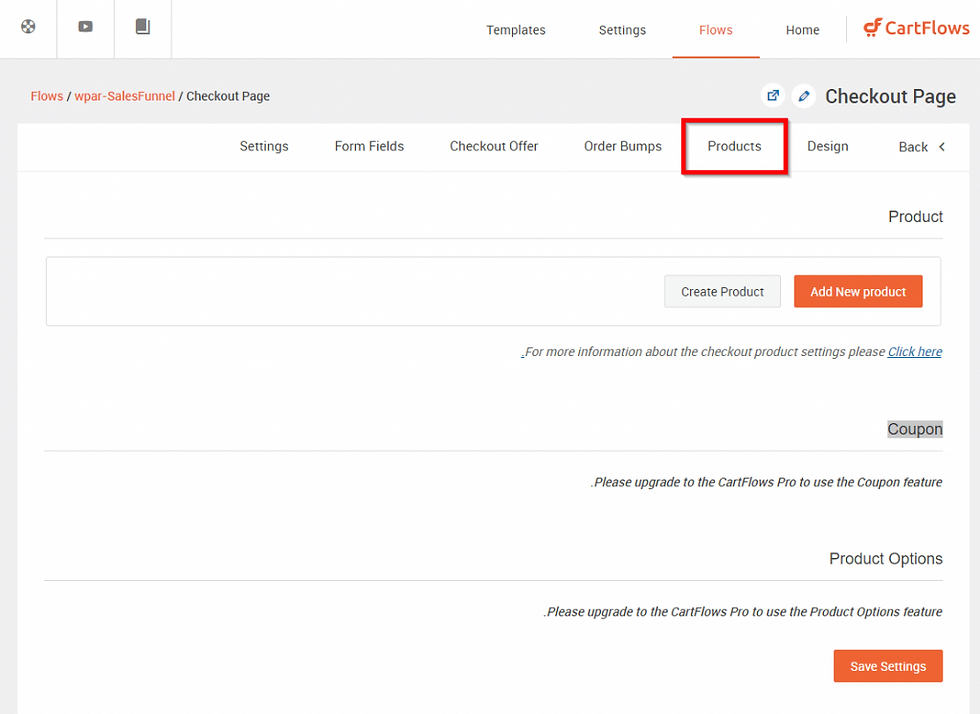Click the Coupon feature upgrade notice

(766, 482)
